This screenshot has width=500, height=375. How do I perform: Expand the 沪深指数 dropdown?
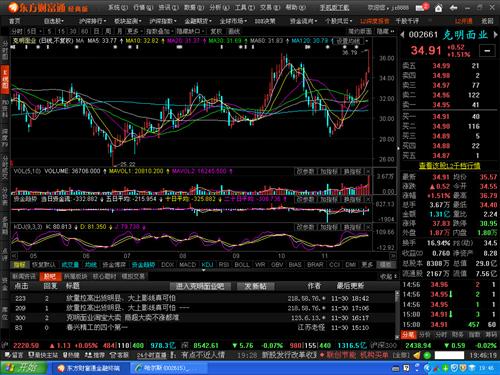click(x=163, y=21)
